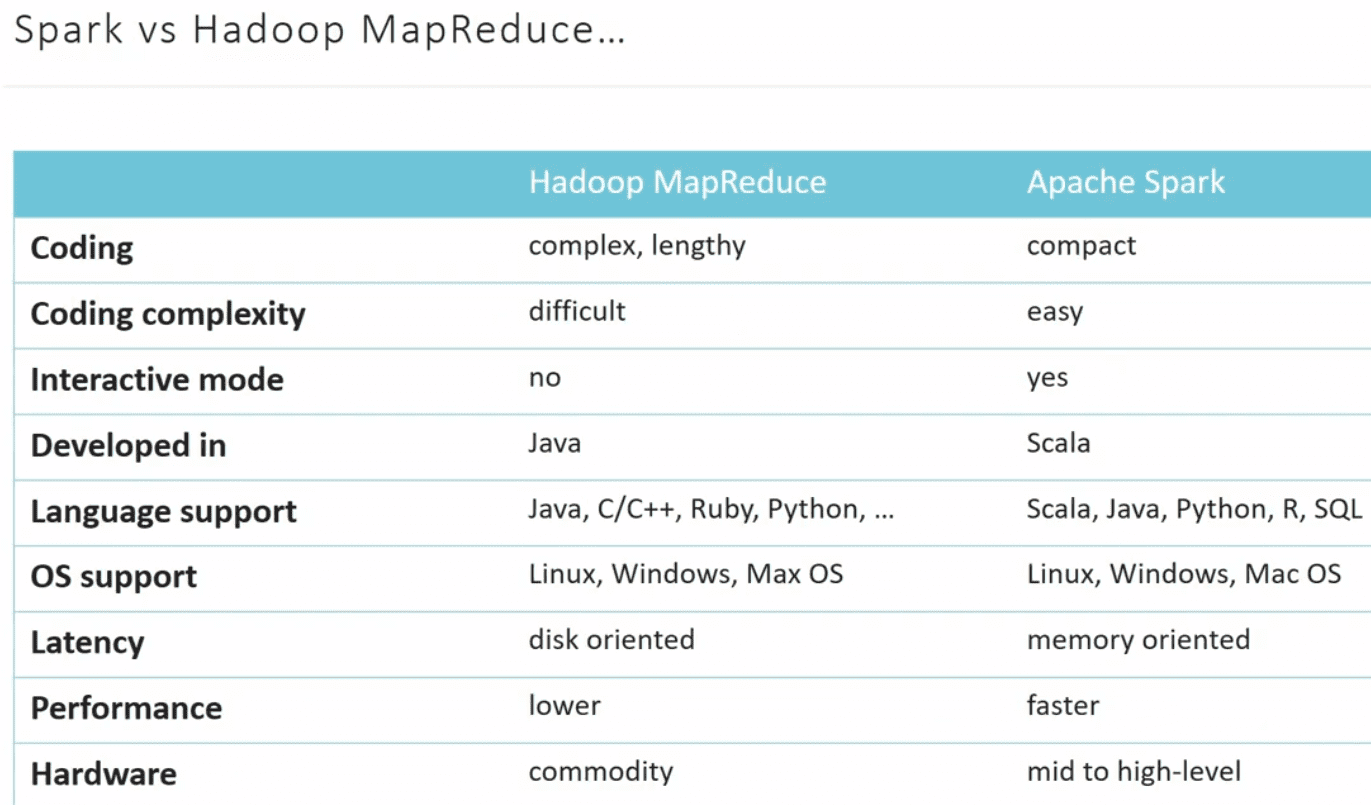This screenshot has height=805, width=1371.
Task: Select the 'Apache Spark' column header
Action: pyautogui.click(x=1125, y=183)
